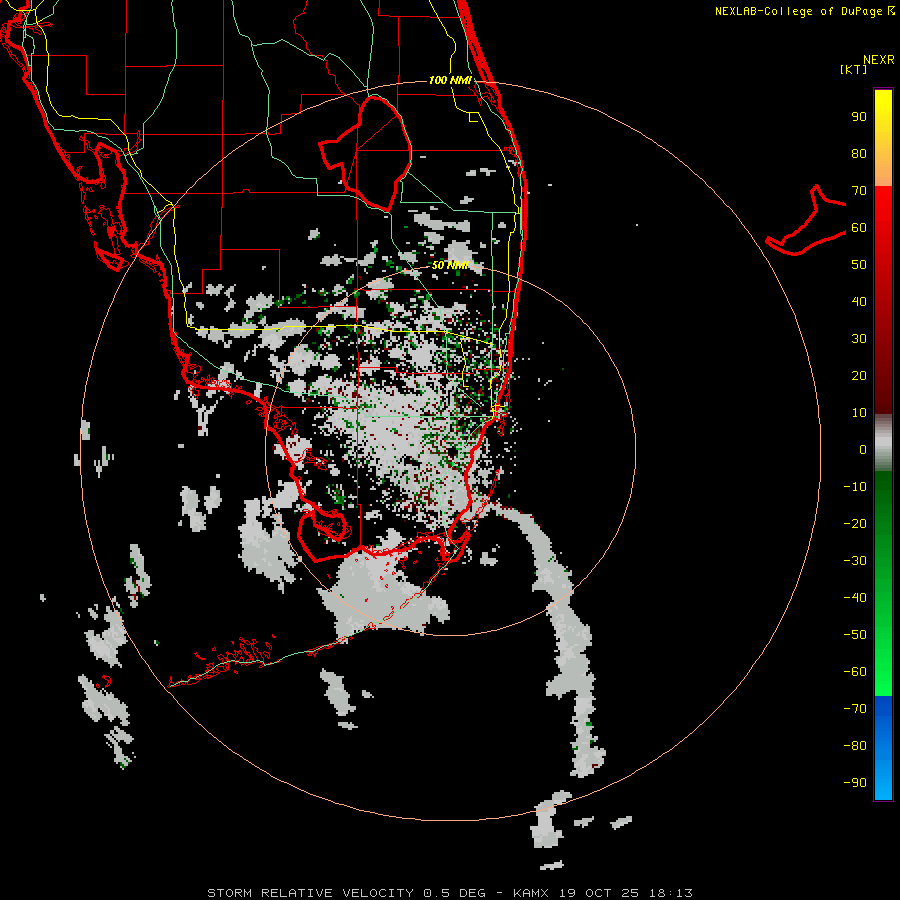Click the 50 NMI range ring label
900x900 pixels.
tap(450, 265)
